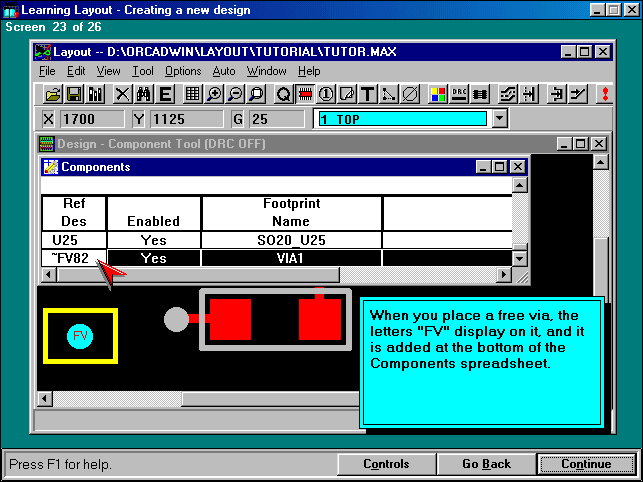Select the Text tool T icon
Image resolution: width=643 pixels, height=482 pixels.
point(367,94)
